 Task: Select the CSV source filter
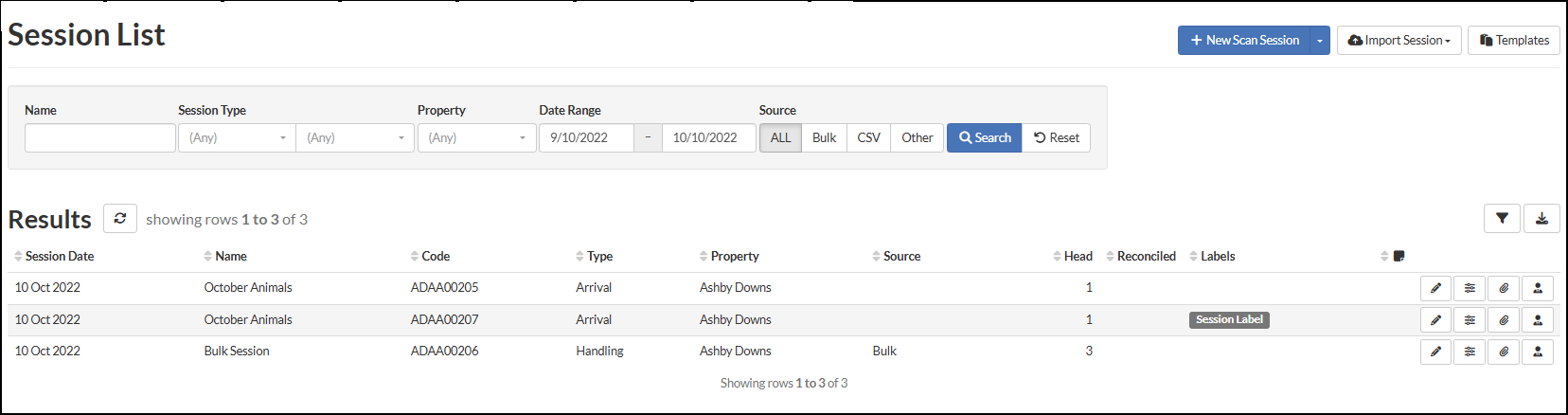tap(868, 137)
